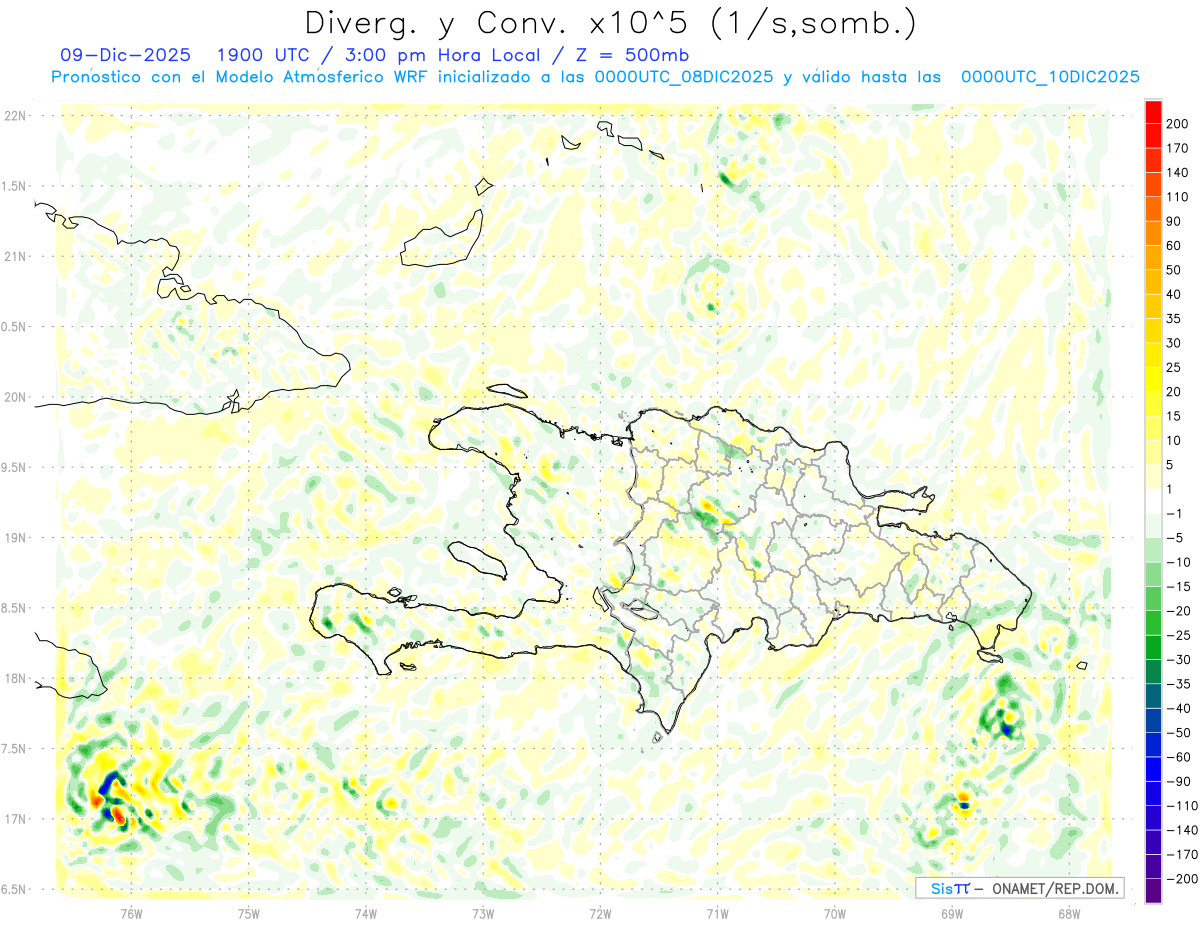Click the '0000UTC_10DIC2025' valid-until time
Viewport: 1200px width, 927px height.
click(1050, 77)
